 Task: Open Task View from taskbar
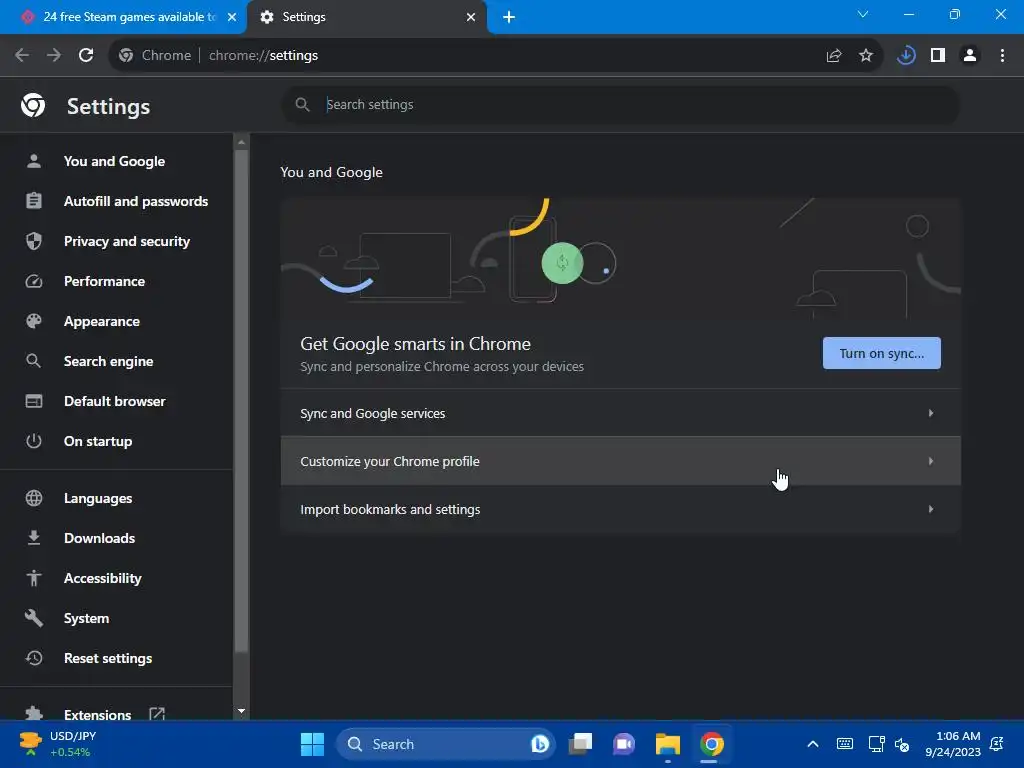click(x=580, y=744)
